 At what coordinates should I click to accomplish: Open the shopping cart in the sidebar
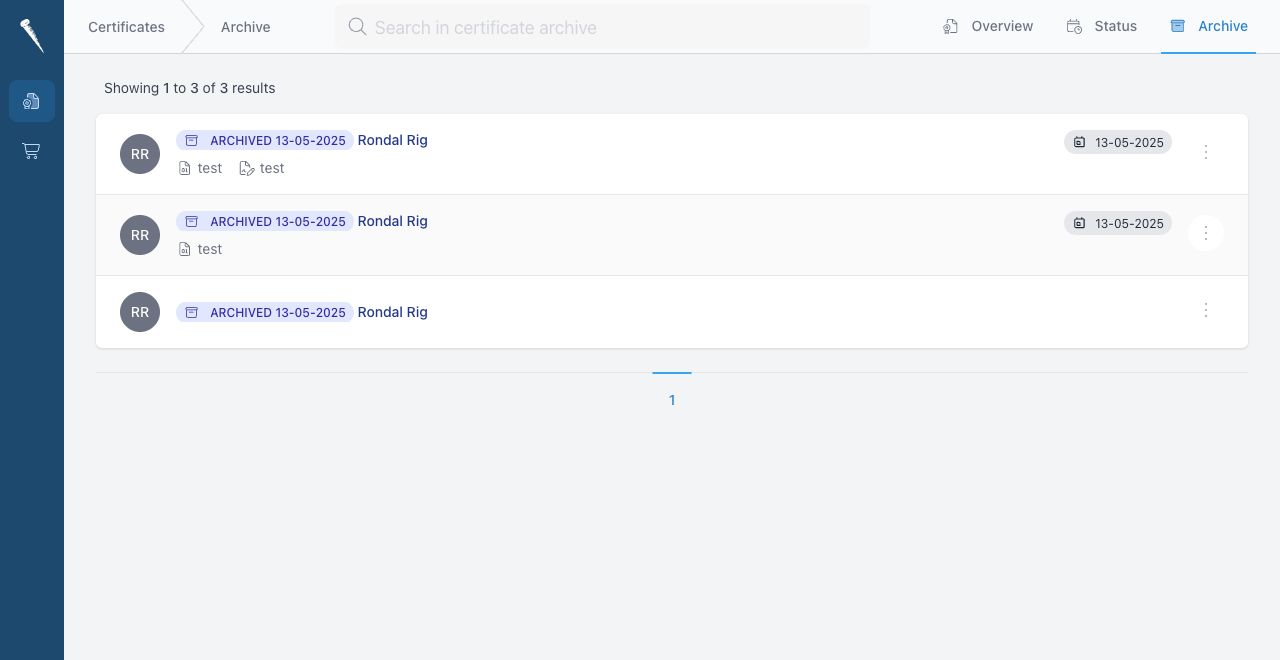coord(31,151)
